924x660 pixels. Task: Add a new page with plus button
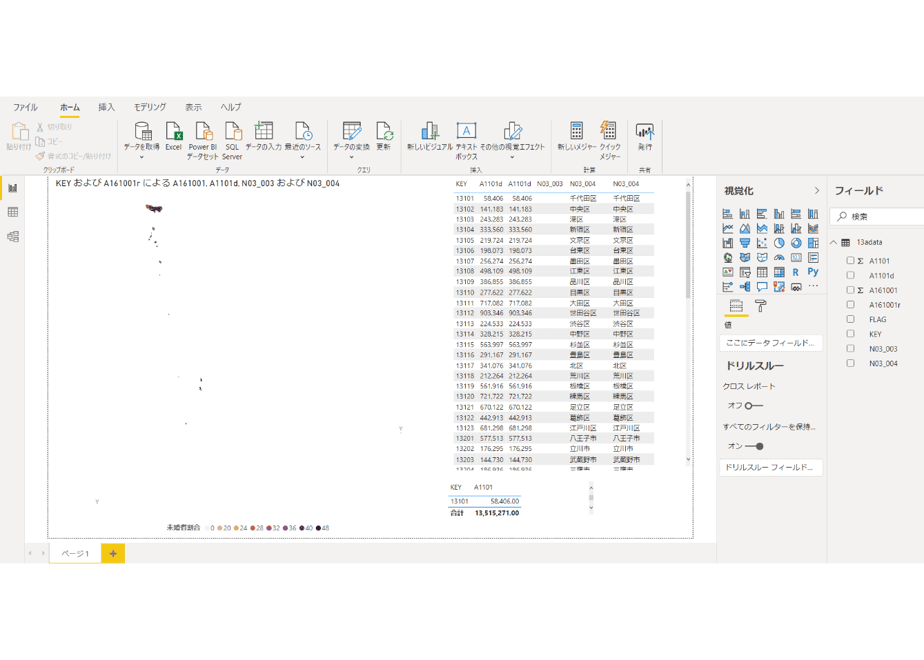coord(113,553)
